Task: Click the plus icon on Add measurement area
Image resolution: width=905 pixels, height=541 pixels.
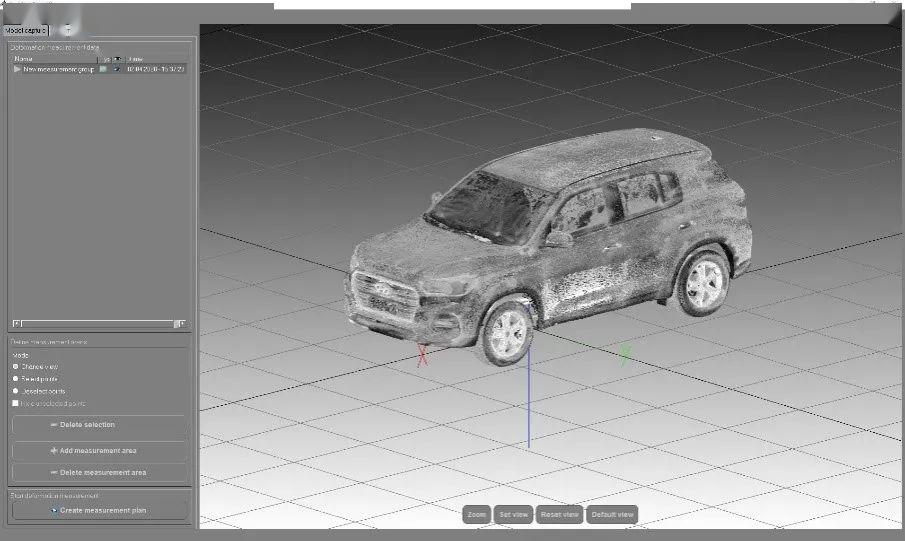Action: [54, 450]
